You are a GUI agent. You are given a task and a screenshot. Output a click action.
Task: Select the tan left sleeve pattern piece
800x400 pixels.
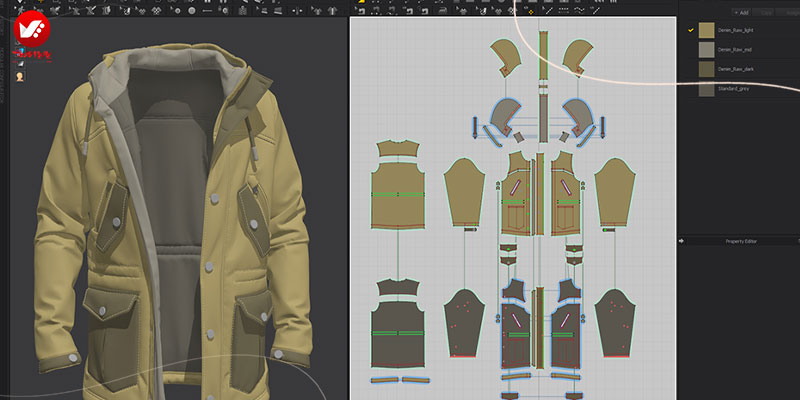pos(464,192)
